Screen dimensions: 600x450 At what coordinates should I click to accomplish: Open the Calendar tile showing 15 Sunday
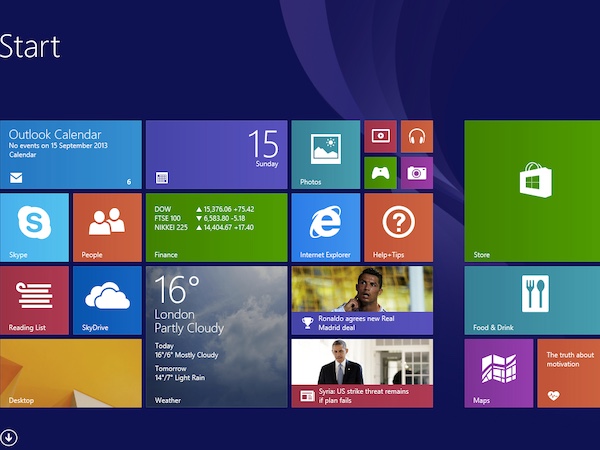coord(217,155)
